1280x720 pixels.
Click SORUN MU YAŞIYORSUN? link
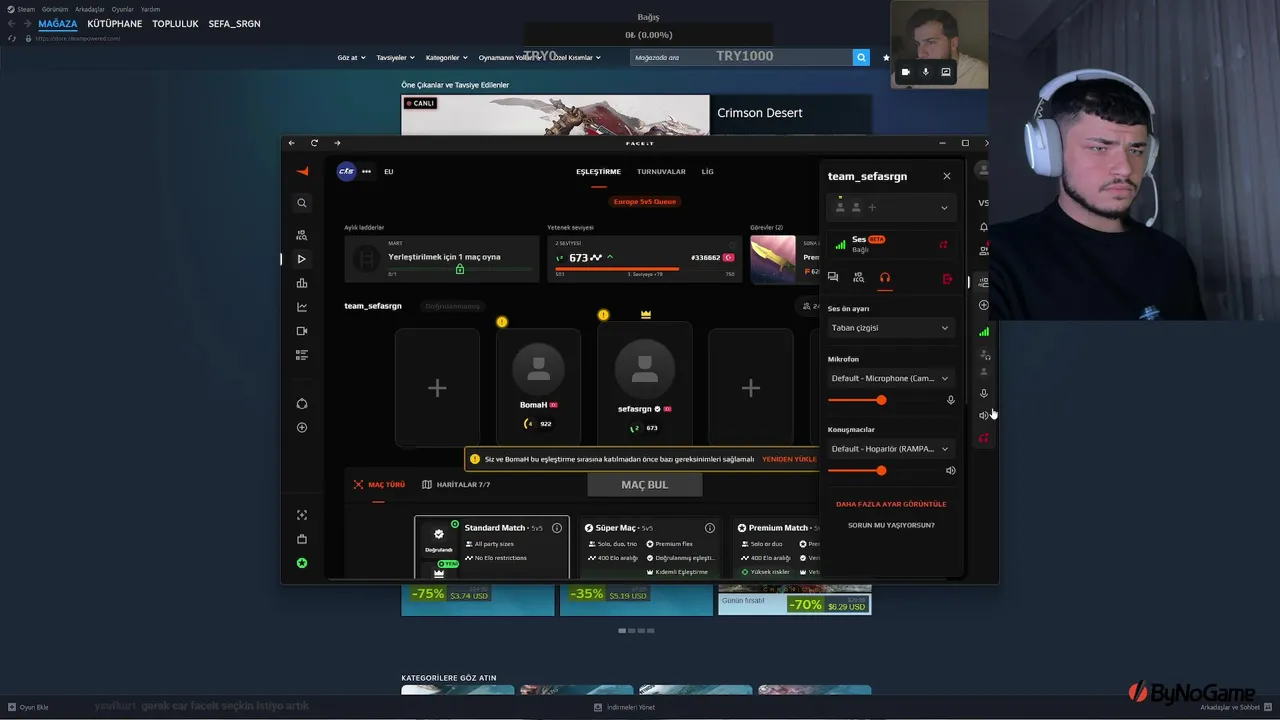click(x=891, y=525)
